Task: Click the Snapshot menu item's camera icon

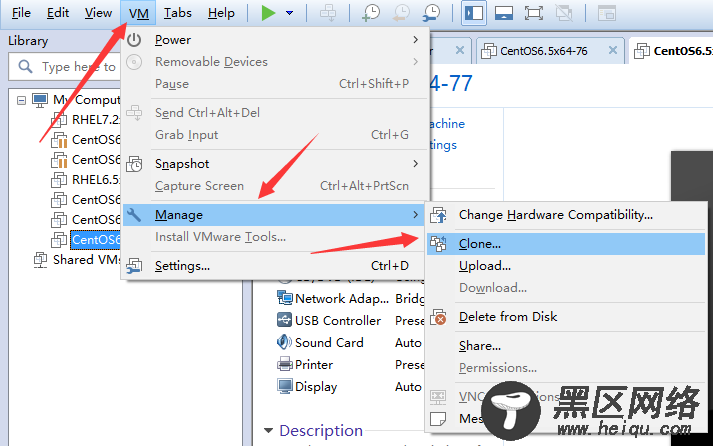Action: 134,164
